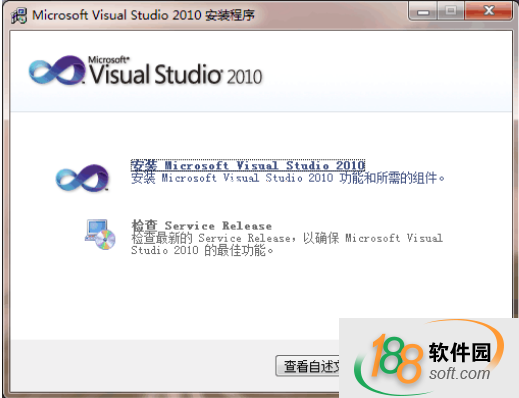The image size is (519, 398).
Task: Open the 查看自述文件 readme button
Action: click(307, 366)
